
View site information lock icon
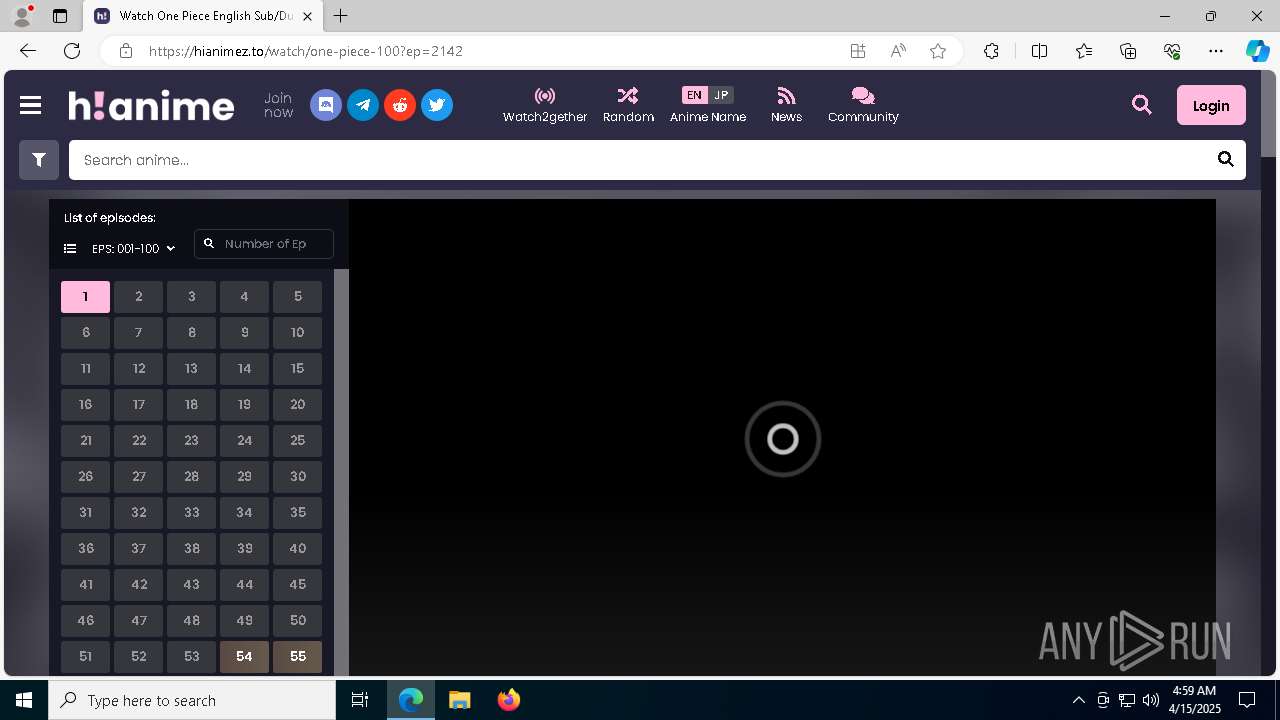coord(125,51)
